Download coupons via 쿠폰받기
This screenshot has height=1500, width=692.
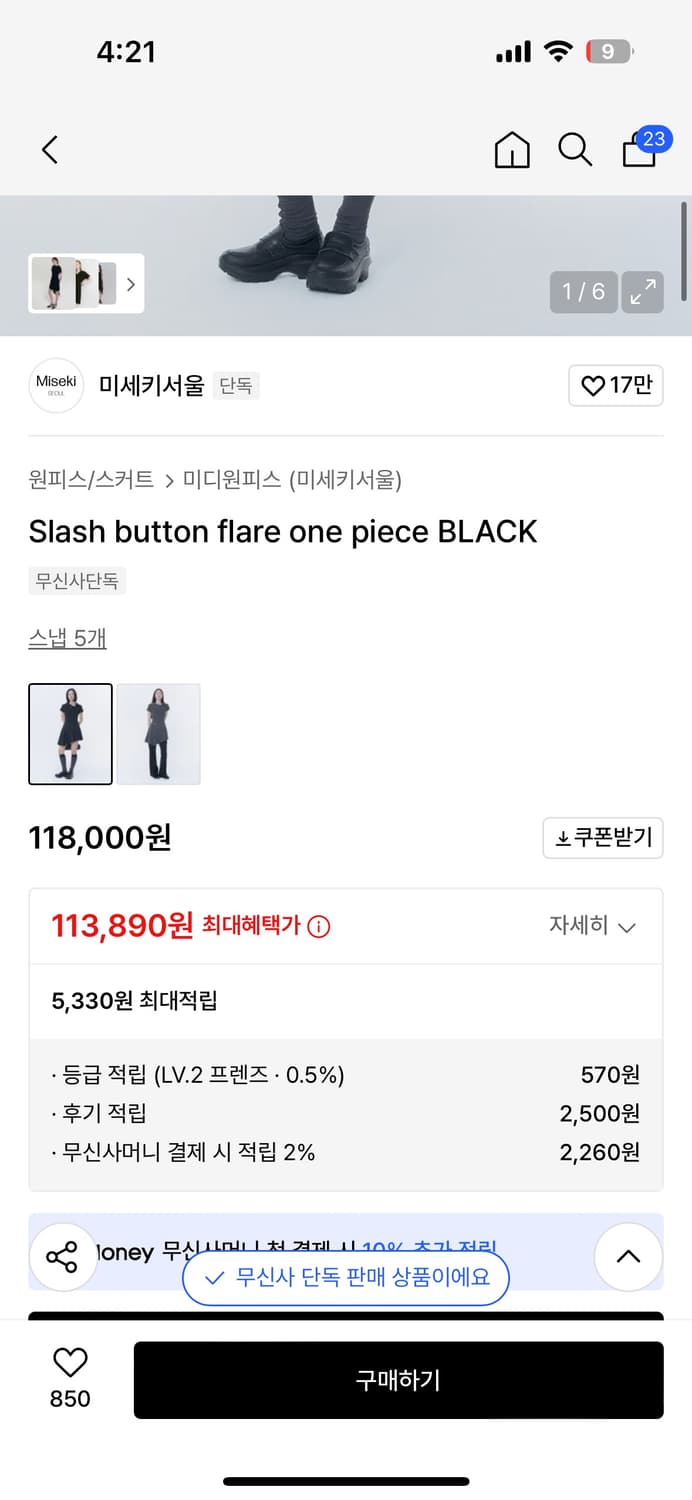point(602,838)
